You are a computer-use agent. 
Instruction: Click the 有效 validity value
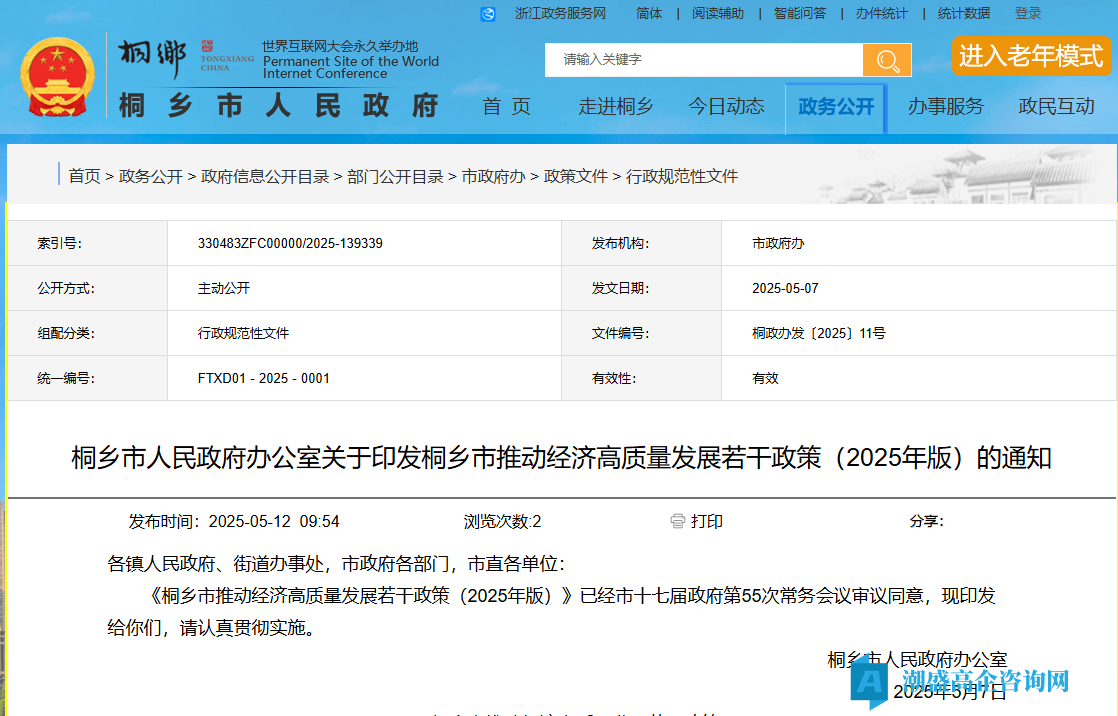point(765,378)
